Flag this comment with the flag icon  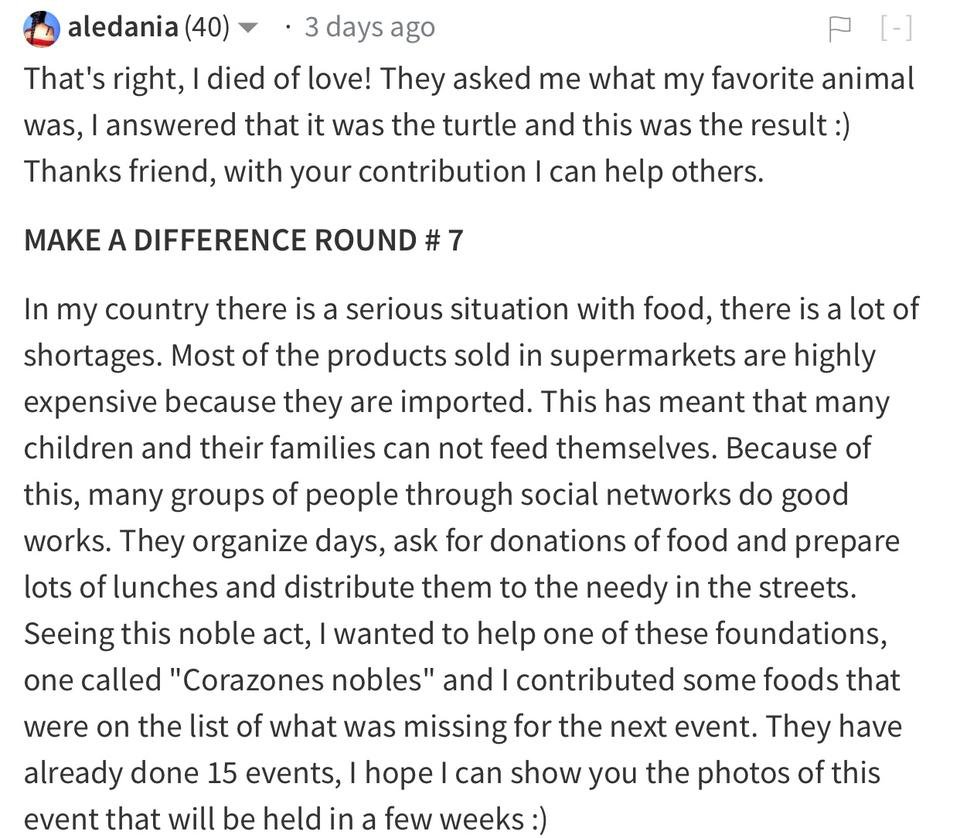coord(838,29)
